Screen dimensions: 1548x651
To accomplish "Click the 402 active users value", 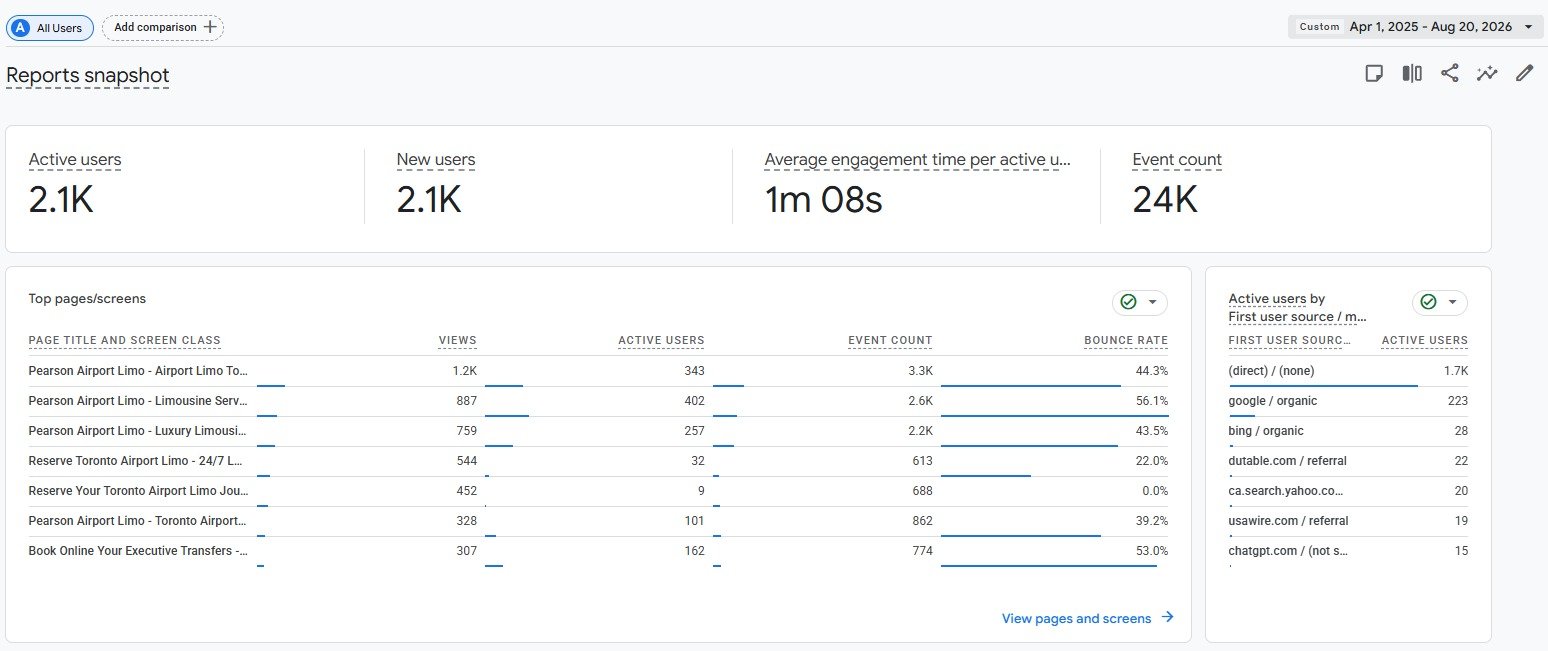I will click(693, 401).
